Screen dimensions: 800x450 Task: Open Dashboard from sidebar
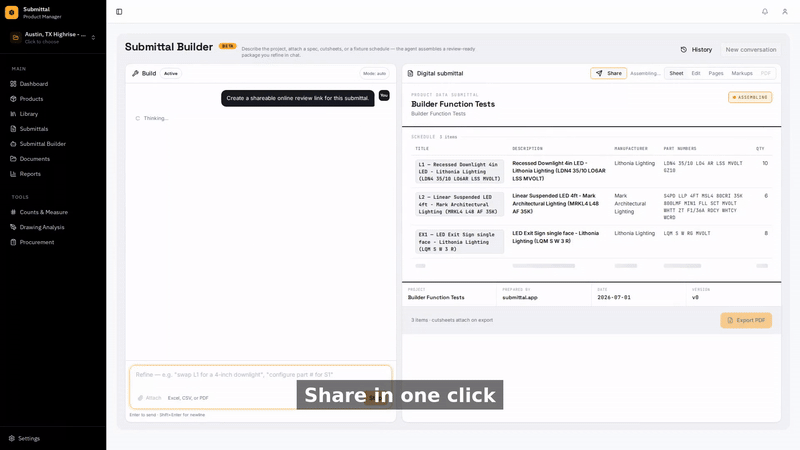[x=34, y=84]
